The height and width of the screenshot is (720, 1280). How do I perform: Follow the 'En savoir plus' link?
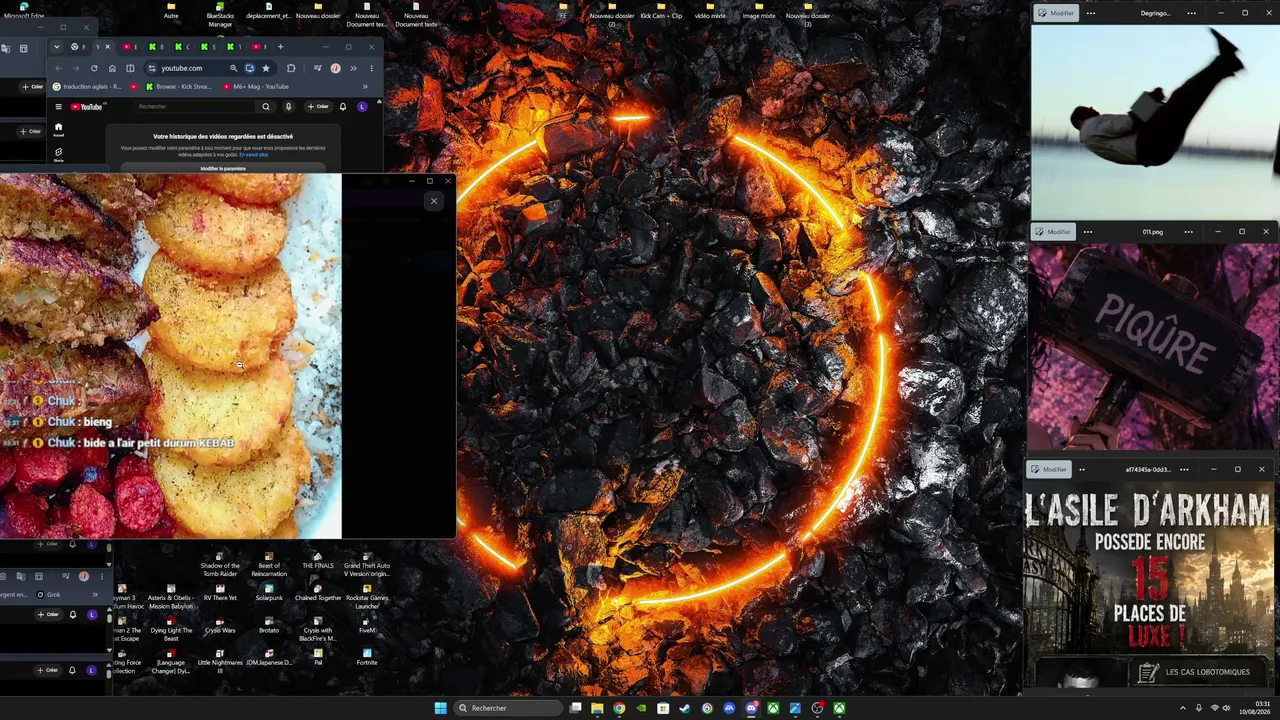(254, 155)
